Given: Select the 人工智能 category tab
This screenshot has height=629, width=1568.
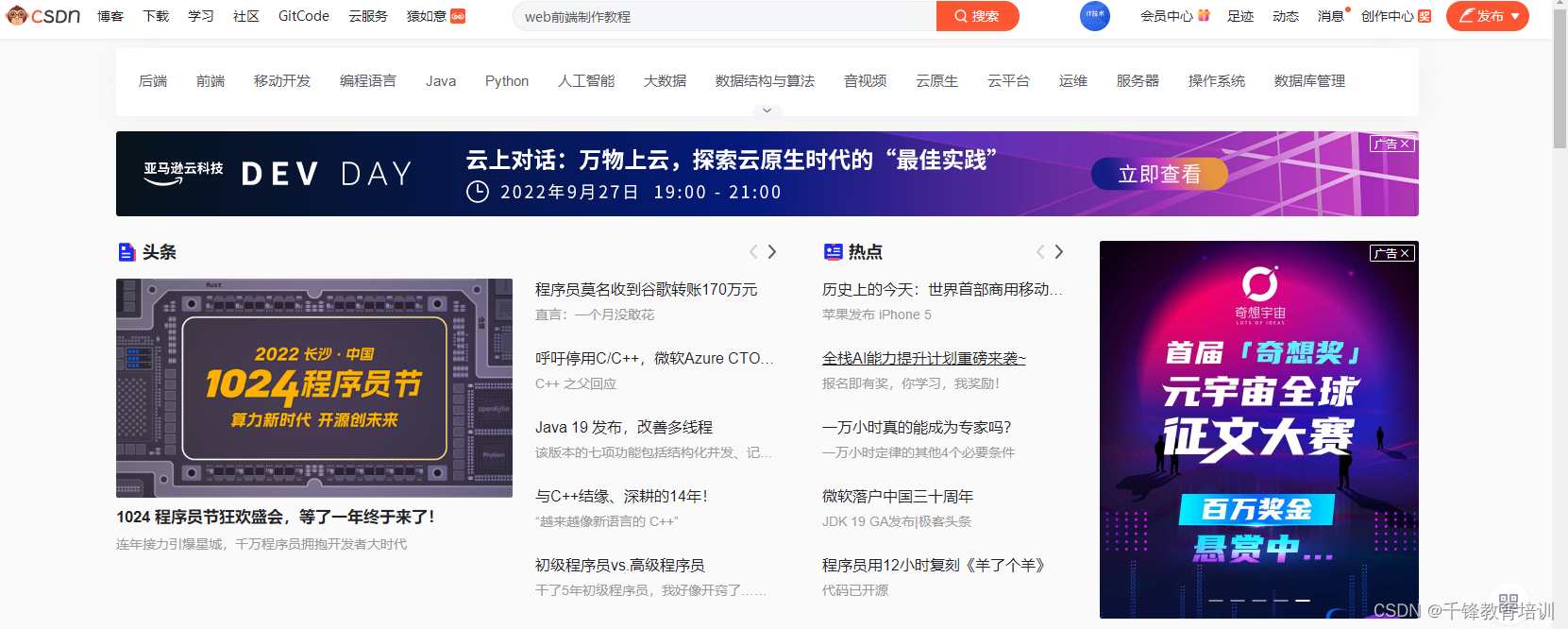Looking at the screenshot, I should click(586, 81).
